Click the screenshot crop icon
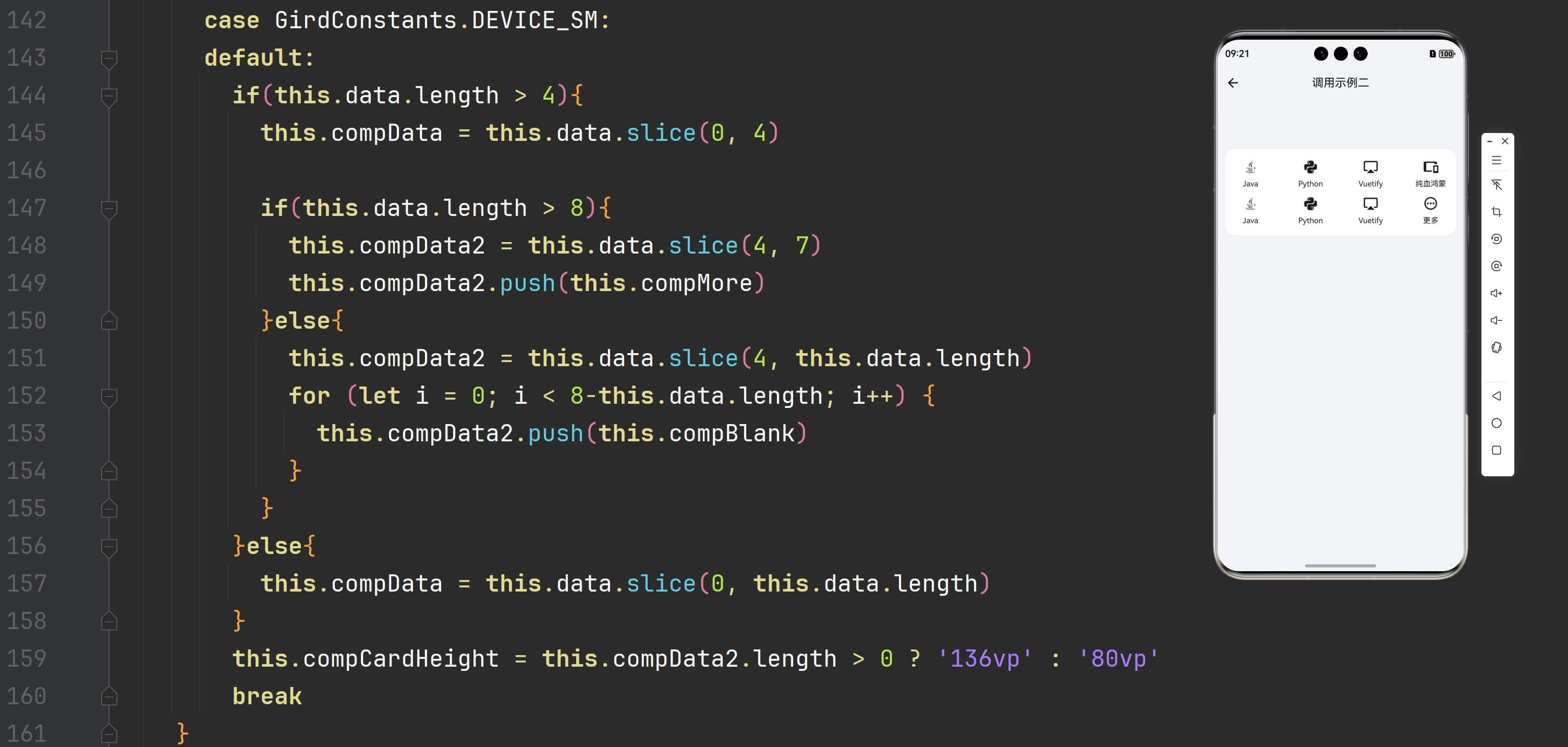The height and width of the screenshot is (747, 1568). pyautogui.click(x=1496, y=212)
